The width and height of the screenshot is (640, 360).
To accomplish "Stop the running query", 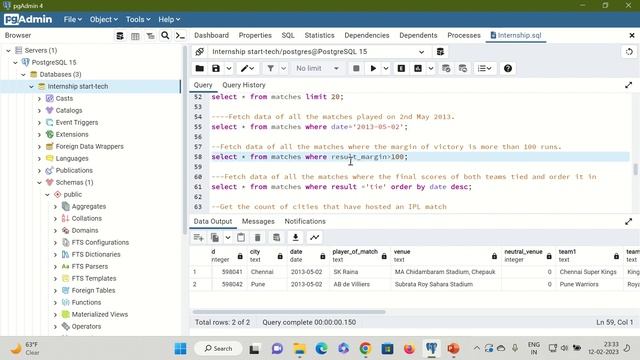I will [356, 69].
